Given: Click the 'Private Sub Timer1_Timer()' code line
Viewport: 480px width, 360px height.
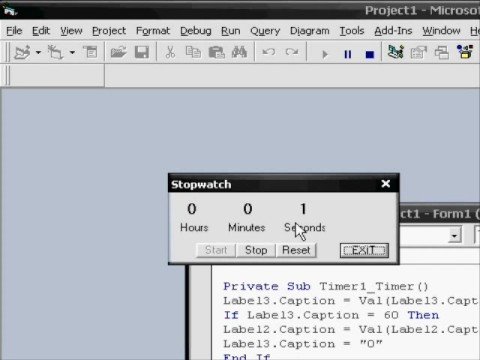Looking at the screenshot, I should (326, 286).
